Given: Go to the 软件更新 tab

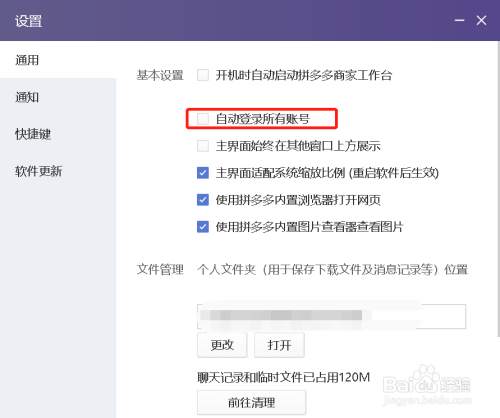Looking at the screenshot, I should tap(58, 171).
